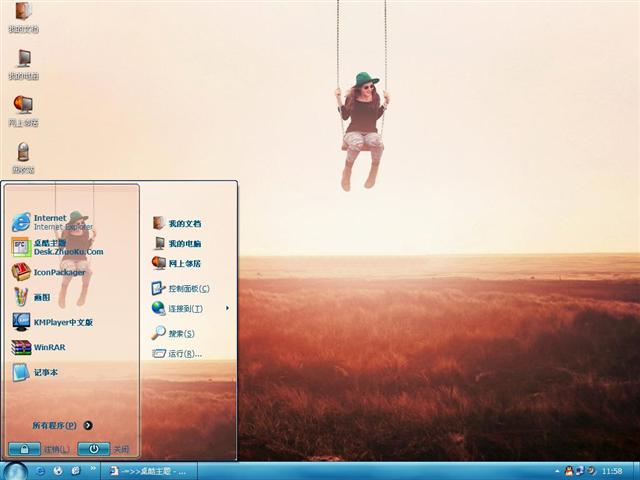Show hidden system tray icons arrow
Screen dimensions: 640x480
pos(557,470)
